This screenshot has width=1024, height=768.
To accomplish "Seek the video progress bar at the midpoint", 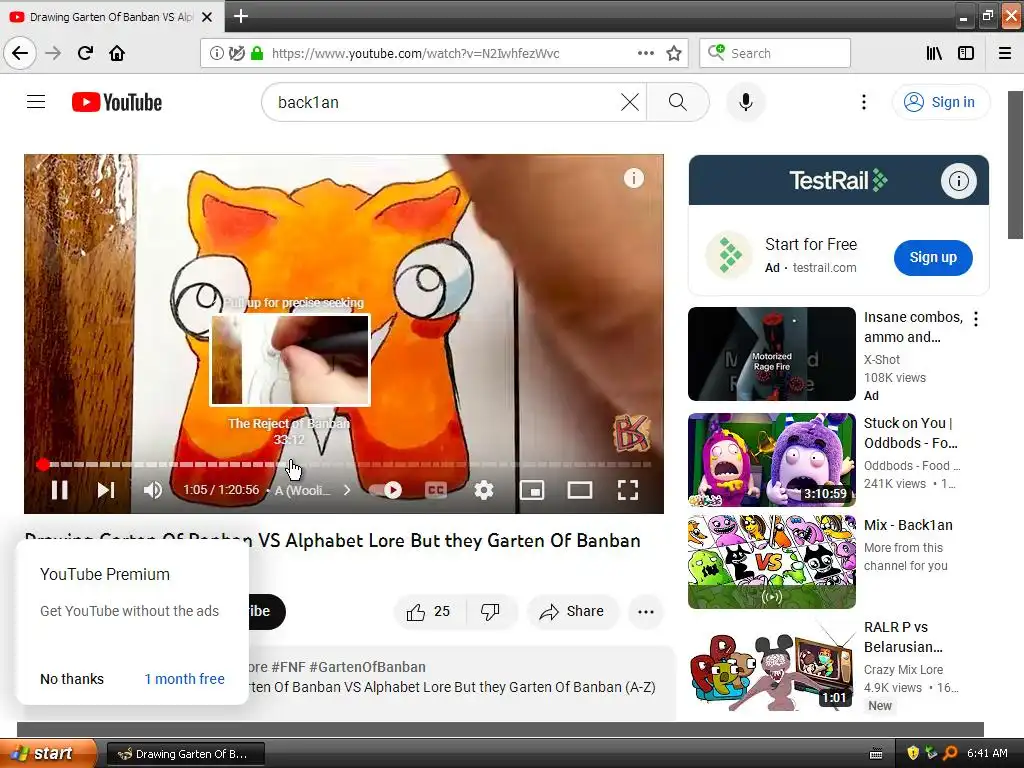I will click(344, 464).
